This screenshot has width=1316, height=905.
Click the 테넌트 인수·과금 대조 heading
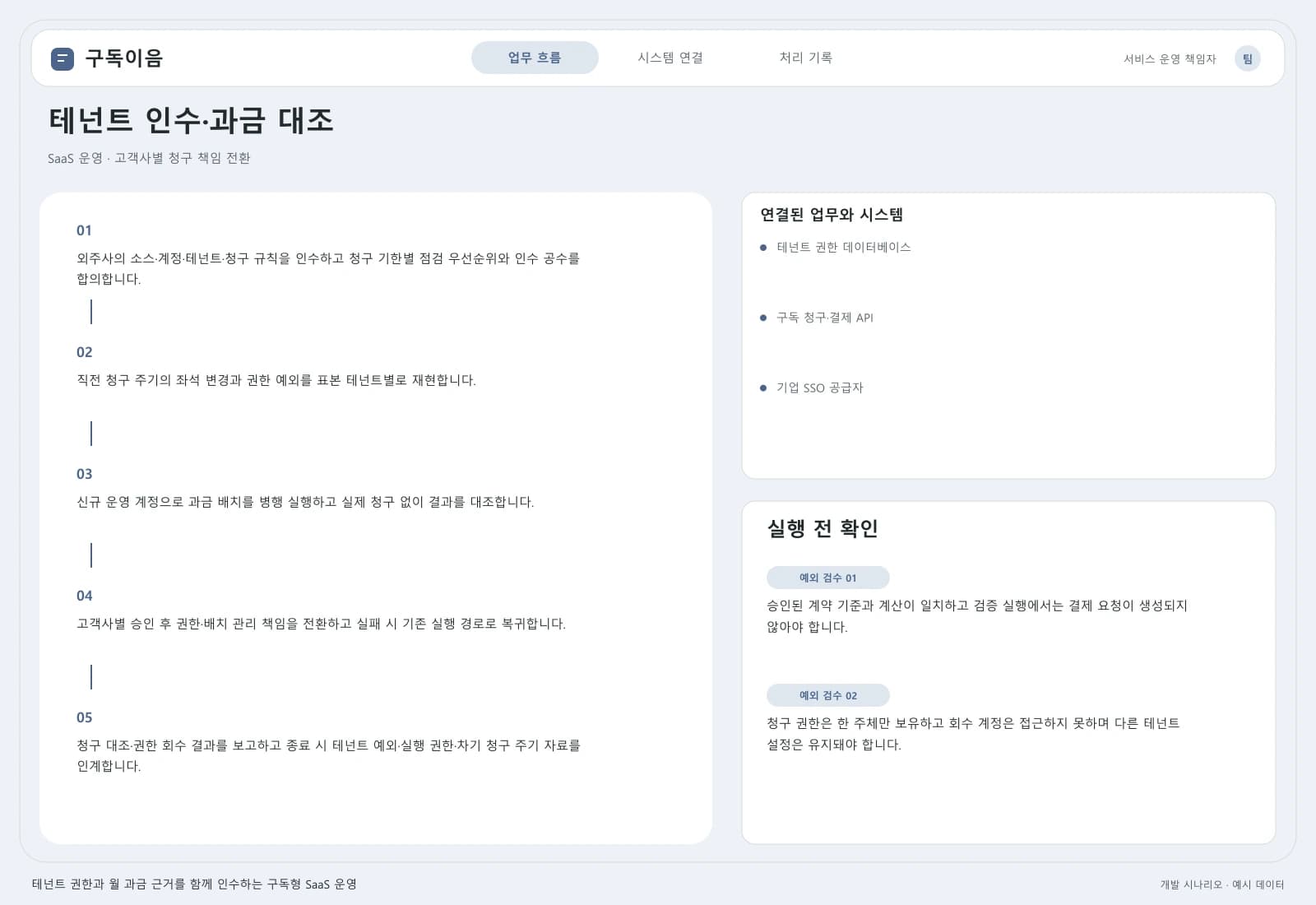pos(191,120)
